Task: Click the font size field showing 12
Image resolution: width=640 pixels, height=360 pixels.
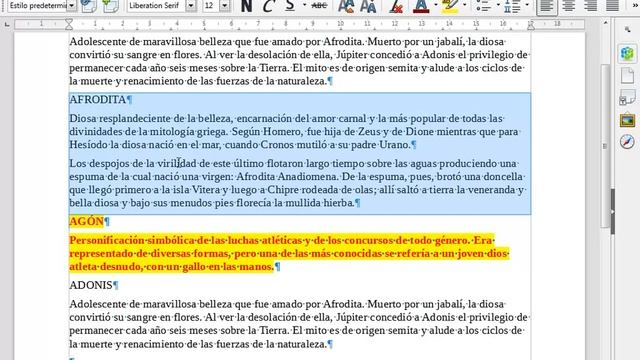Action: (211, 6)
